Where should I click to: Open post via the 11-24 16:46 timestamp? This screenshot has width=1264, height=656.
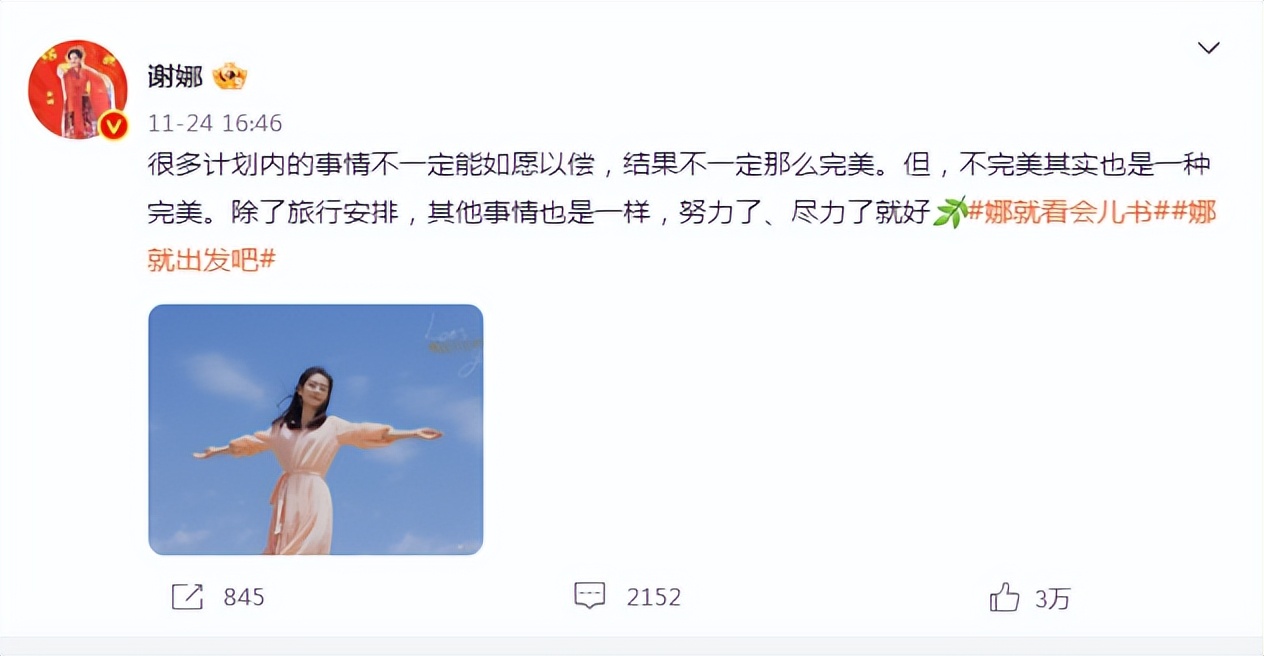[215, 123]
